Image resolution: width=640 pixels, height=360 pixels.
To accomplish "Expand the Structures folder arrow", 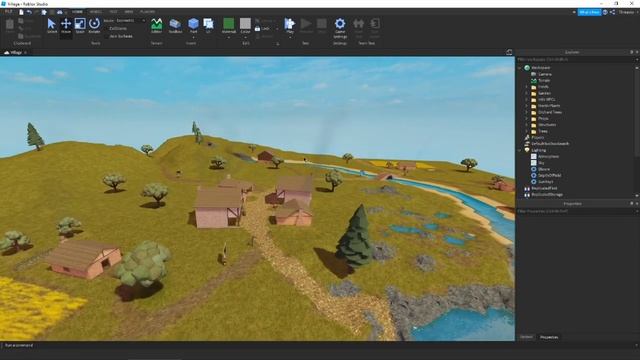I will point(527,125).
